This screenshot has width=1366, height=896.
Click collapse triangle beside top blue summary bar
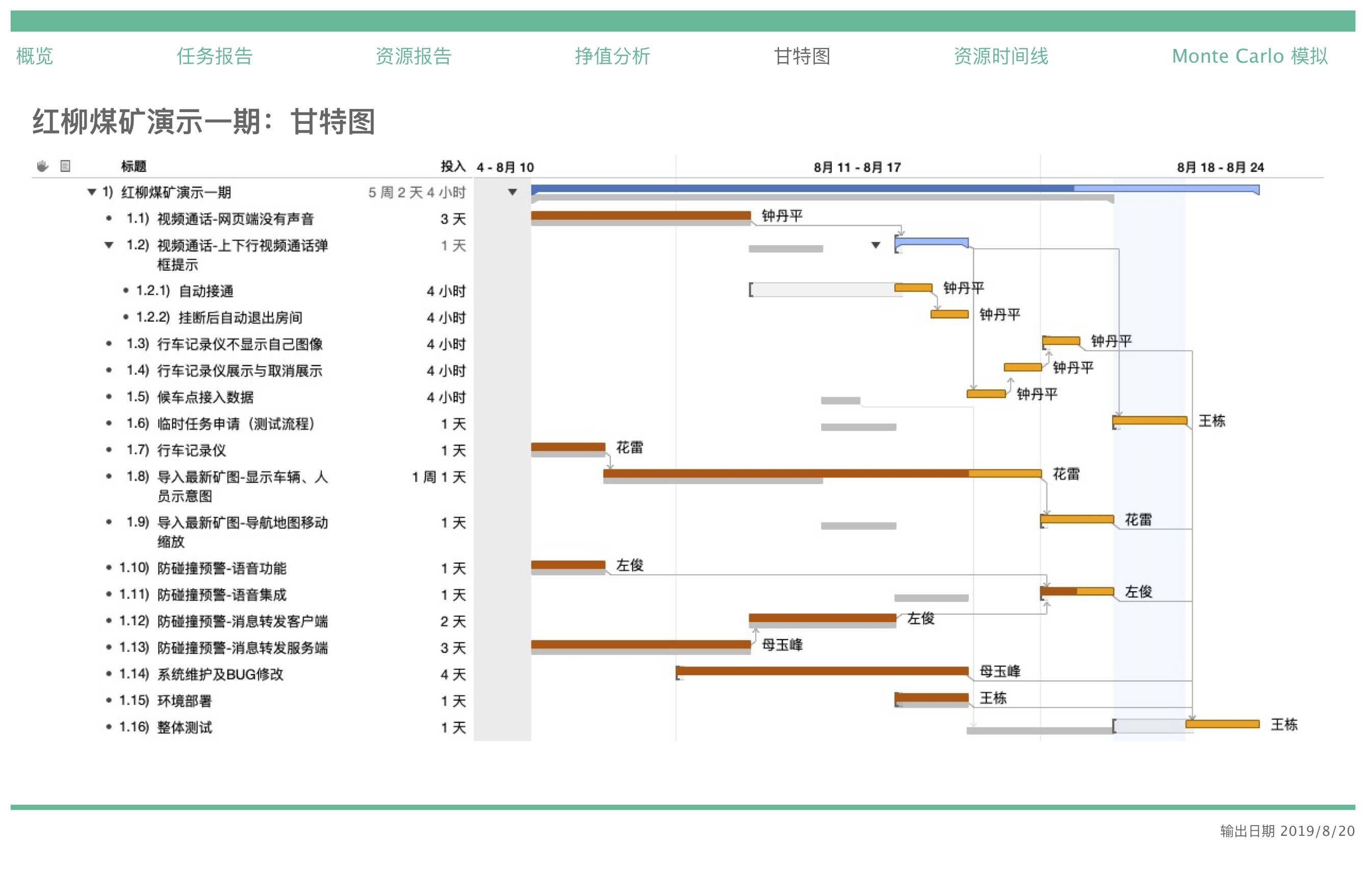pos(512,192)
